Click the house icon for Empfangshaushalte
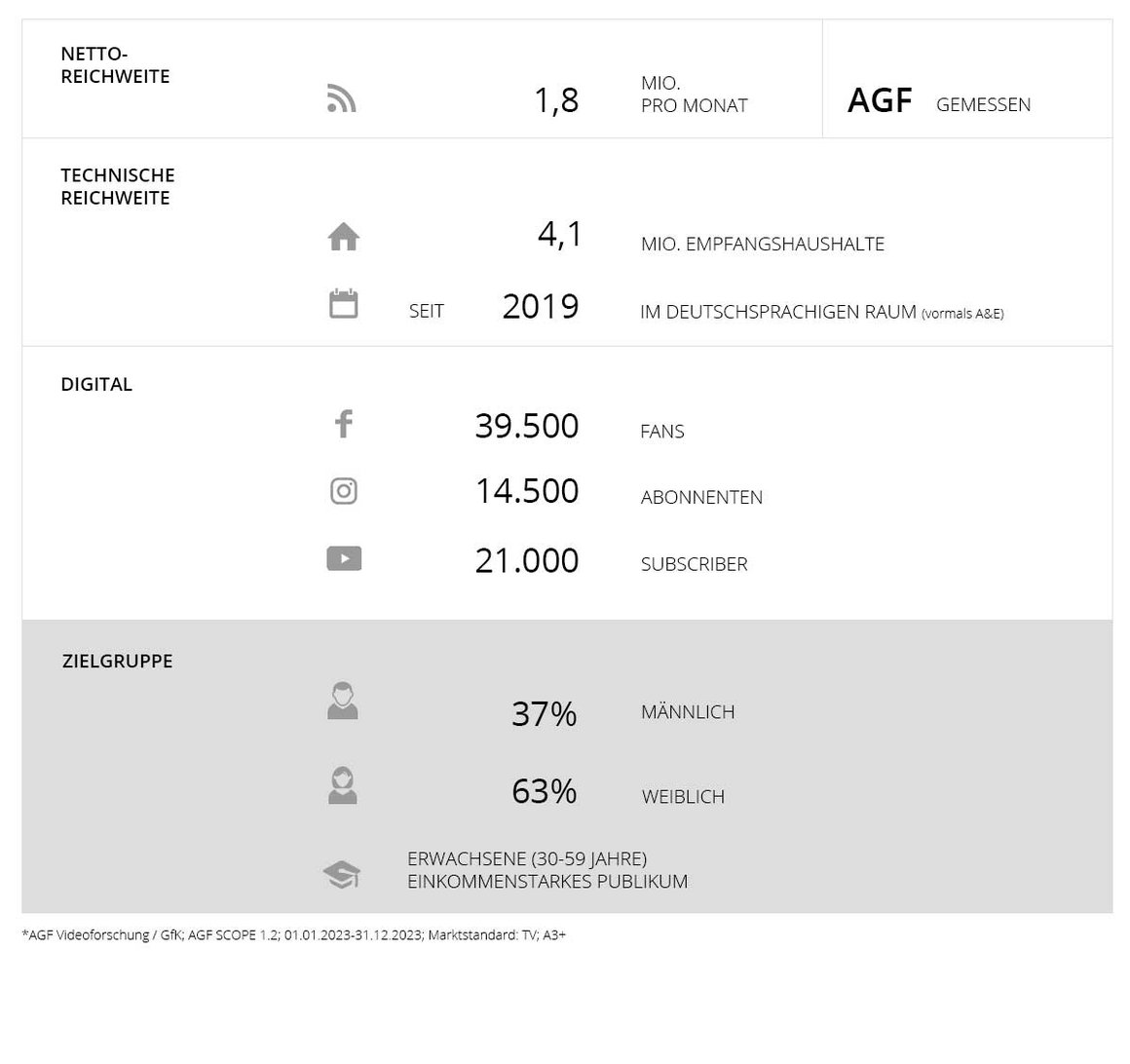 343,237
